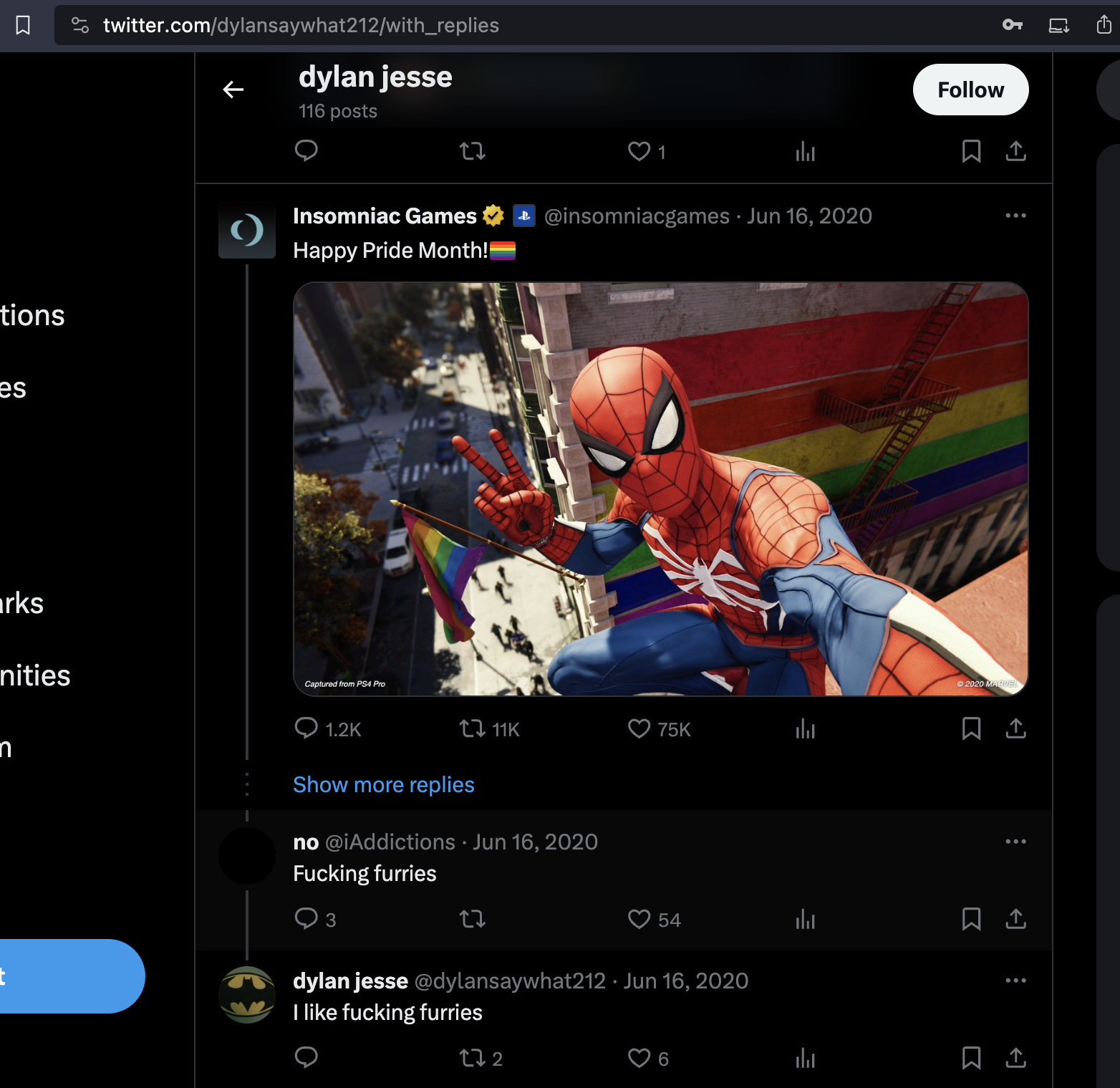The height and width of the screenshot is (1088, 1120).
Task: View analytics of the Insomniac Games post
Action: 806,729
